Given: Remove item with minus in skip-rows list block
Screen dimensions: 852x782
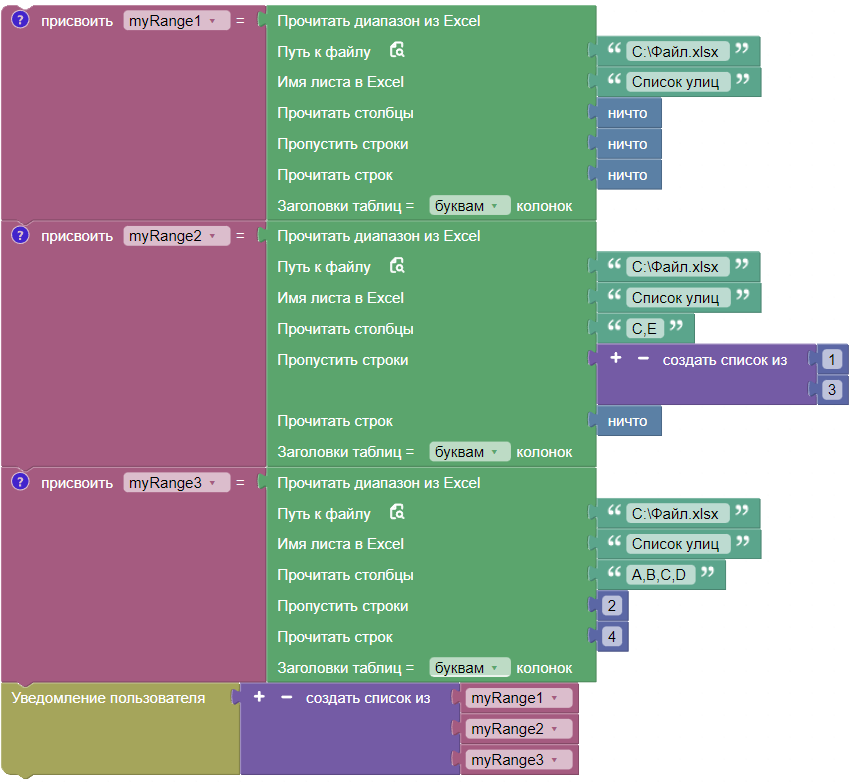Looking at the screenshot, I should click(x=643, y=358).
